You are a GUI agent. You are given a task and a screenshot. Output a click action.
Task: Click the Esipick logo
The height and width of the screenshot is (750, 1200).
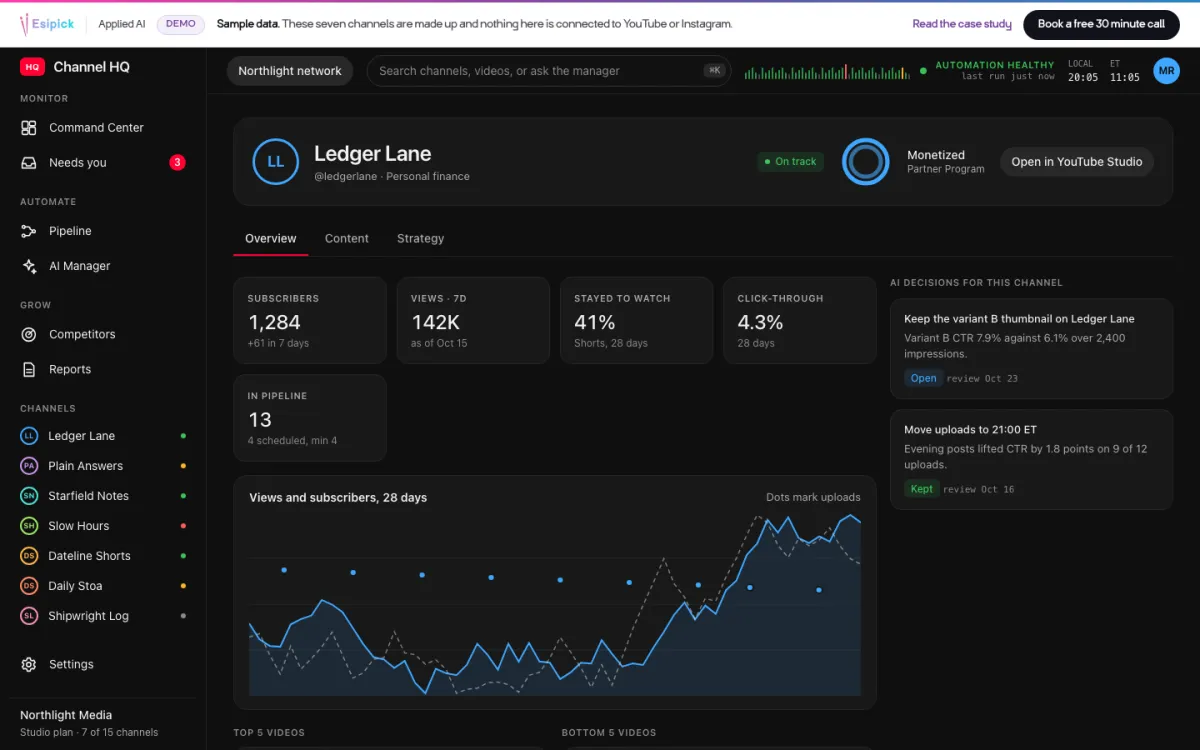tap(47, 24)
